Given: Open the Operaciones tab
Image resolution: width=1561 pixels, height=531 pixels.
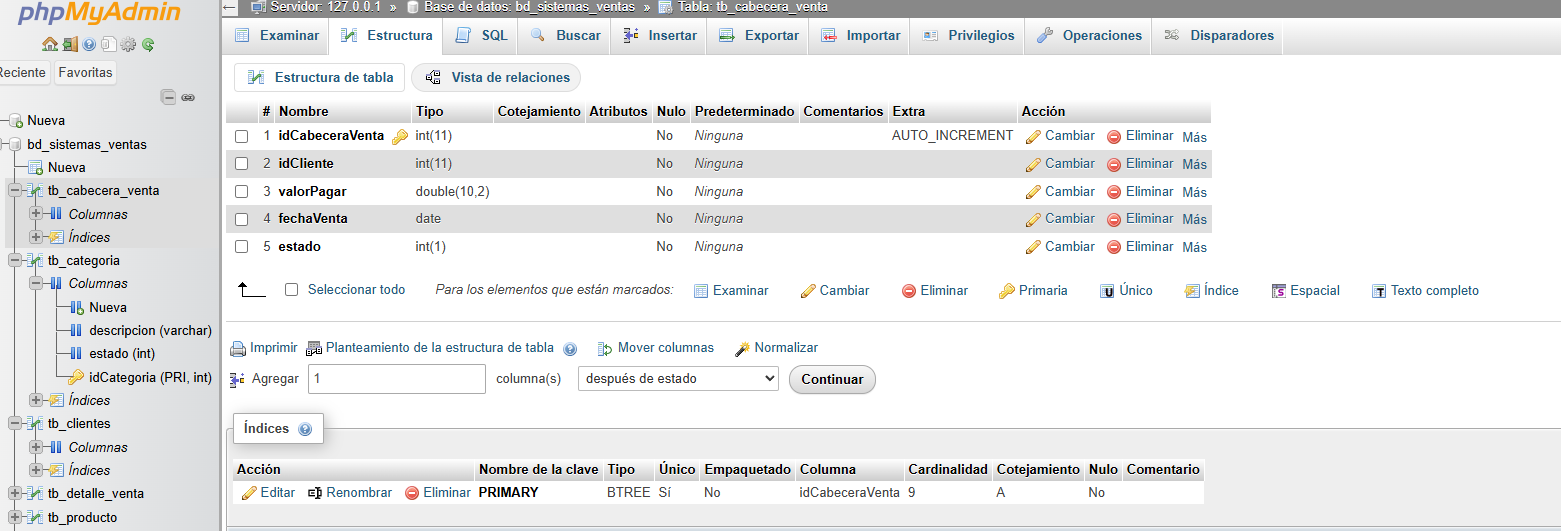Looking at the screenshot, I should pyautogui.click(x=1089, y=36).
